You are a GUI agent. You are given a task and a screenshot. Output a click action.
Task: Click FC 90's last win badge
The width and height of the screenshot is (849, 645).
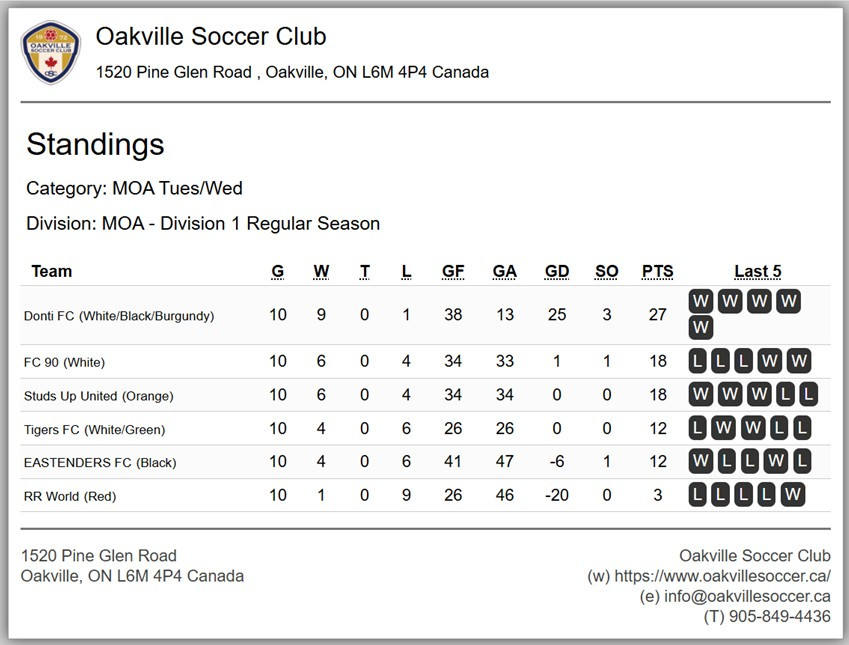click(797, 361)
